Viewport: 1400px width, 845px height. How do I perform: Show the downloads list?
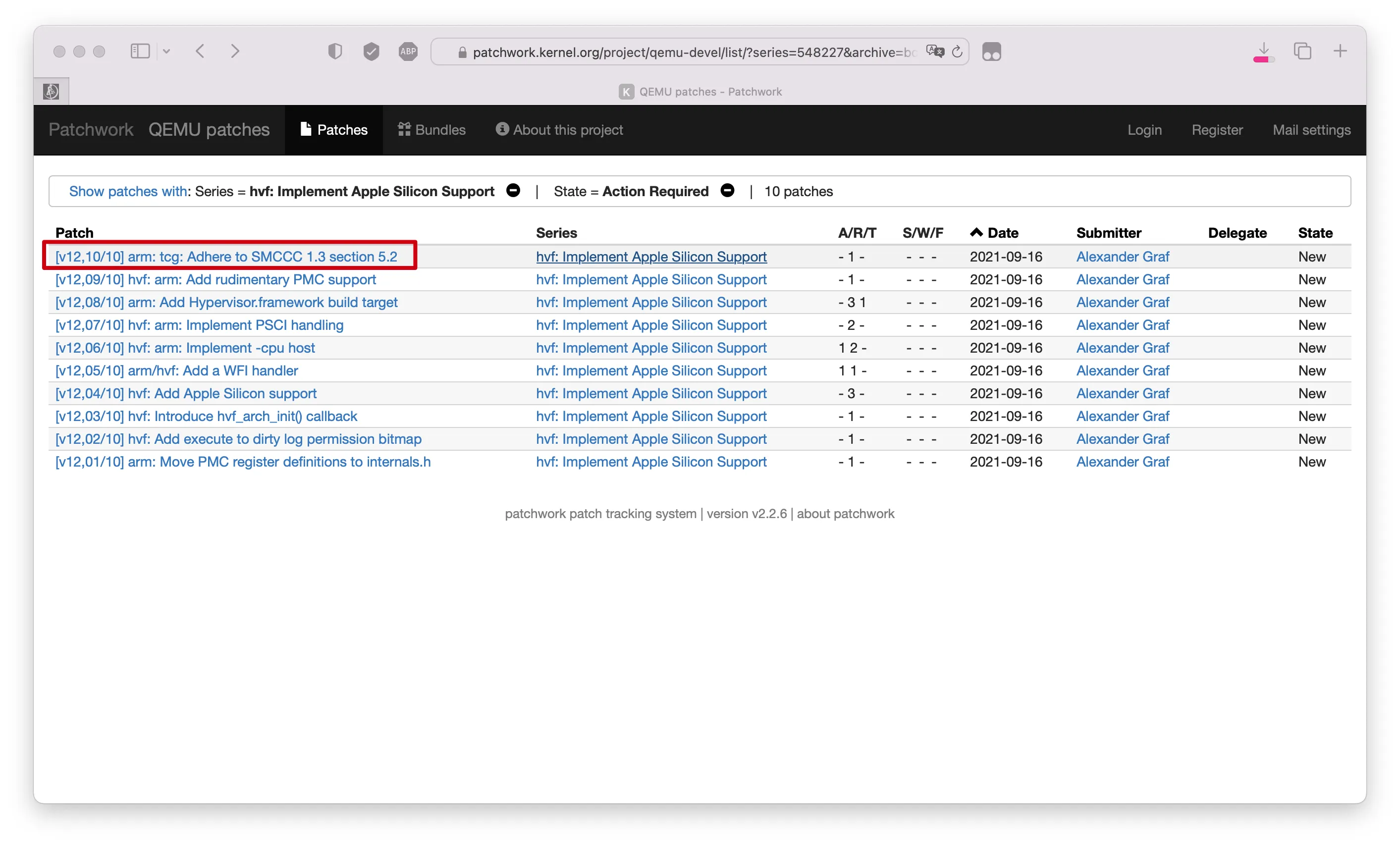1264,52
